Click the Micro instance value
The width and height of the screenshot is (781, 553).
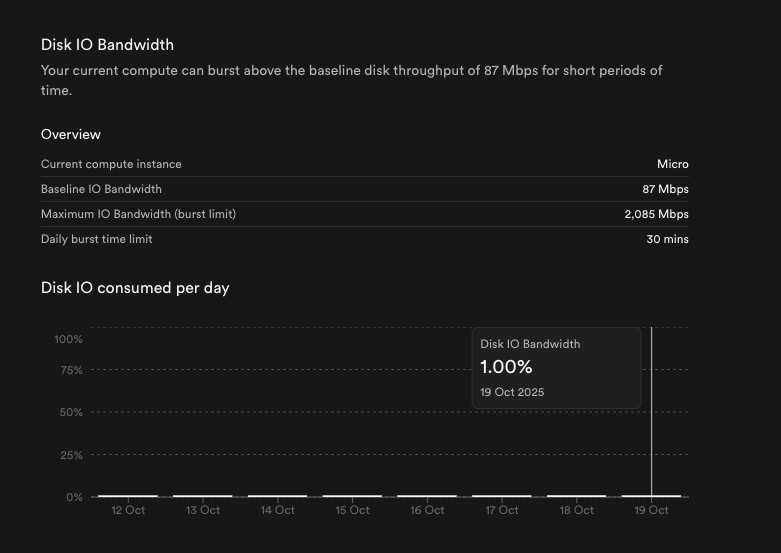click(x=673, y=164)
